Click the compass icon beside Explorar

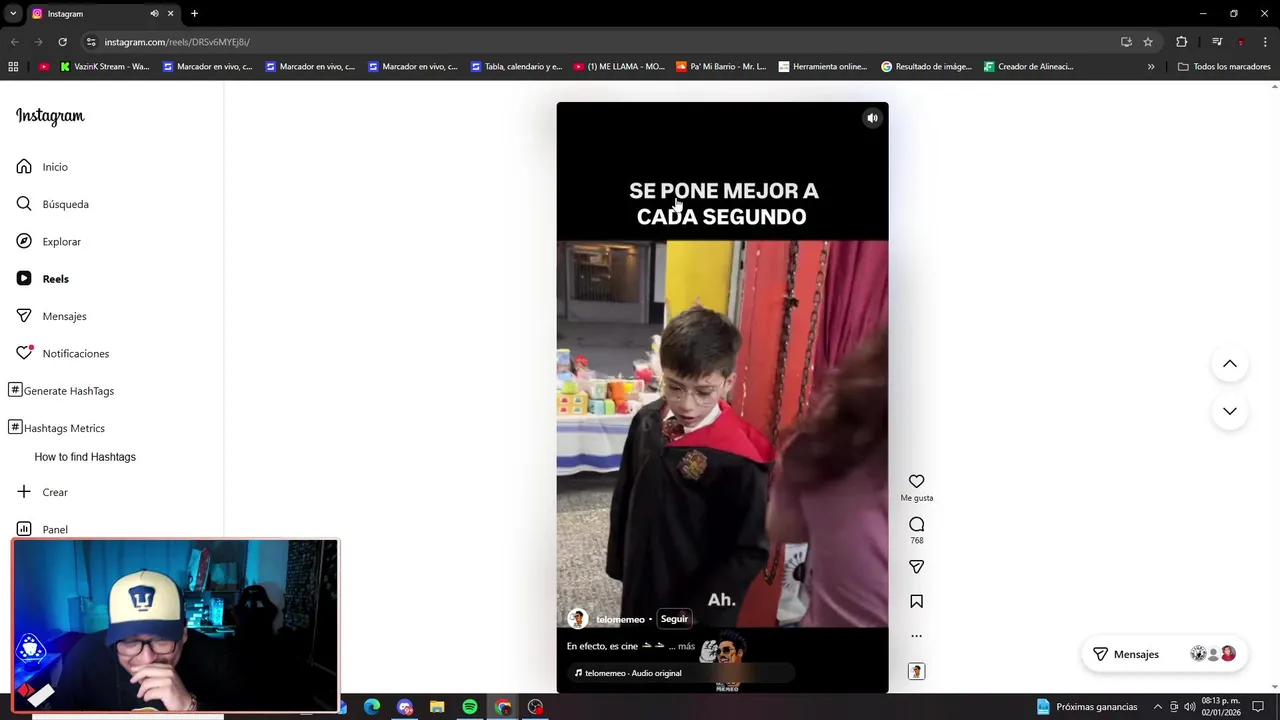(x=24, y=241)
